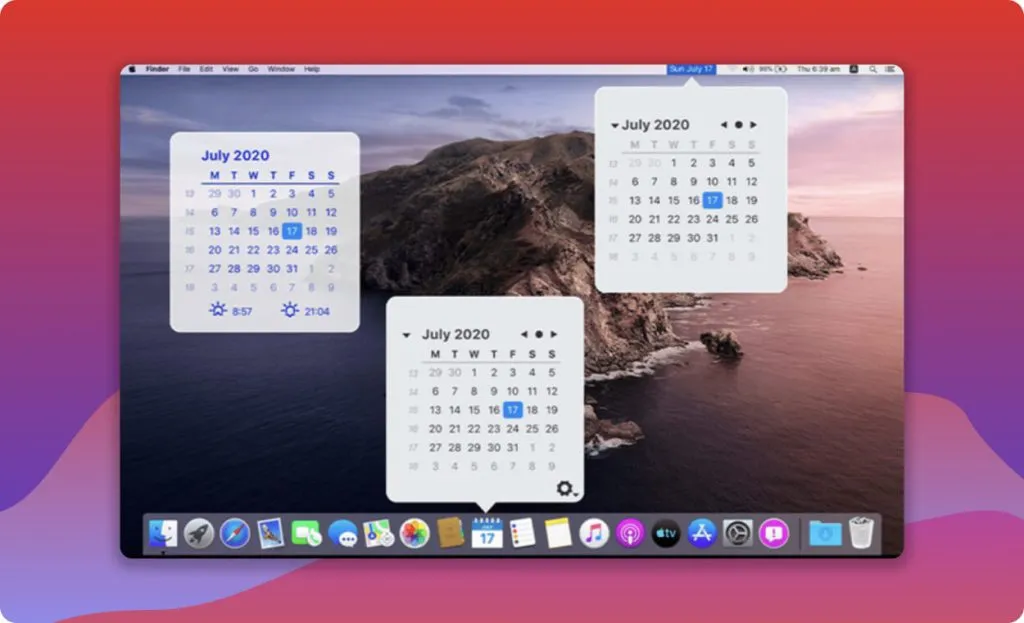Click the today dot in the top-right calendar

[x=737, y=124]
